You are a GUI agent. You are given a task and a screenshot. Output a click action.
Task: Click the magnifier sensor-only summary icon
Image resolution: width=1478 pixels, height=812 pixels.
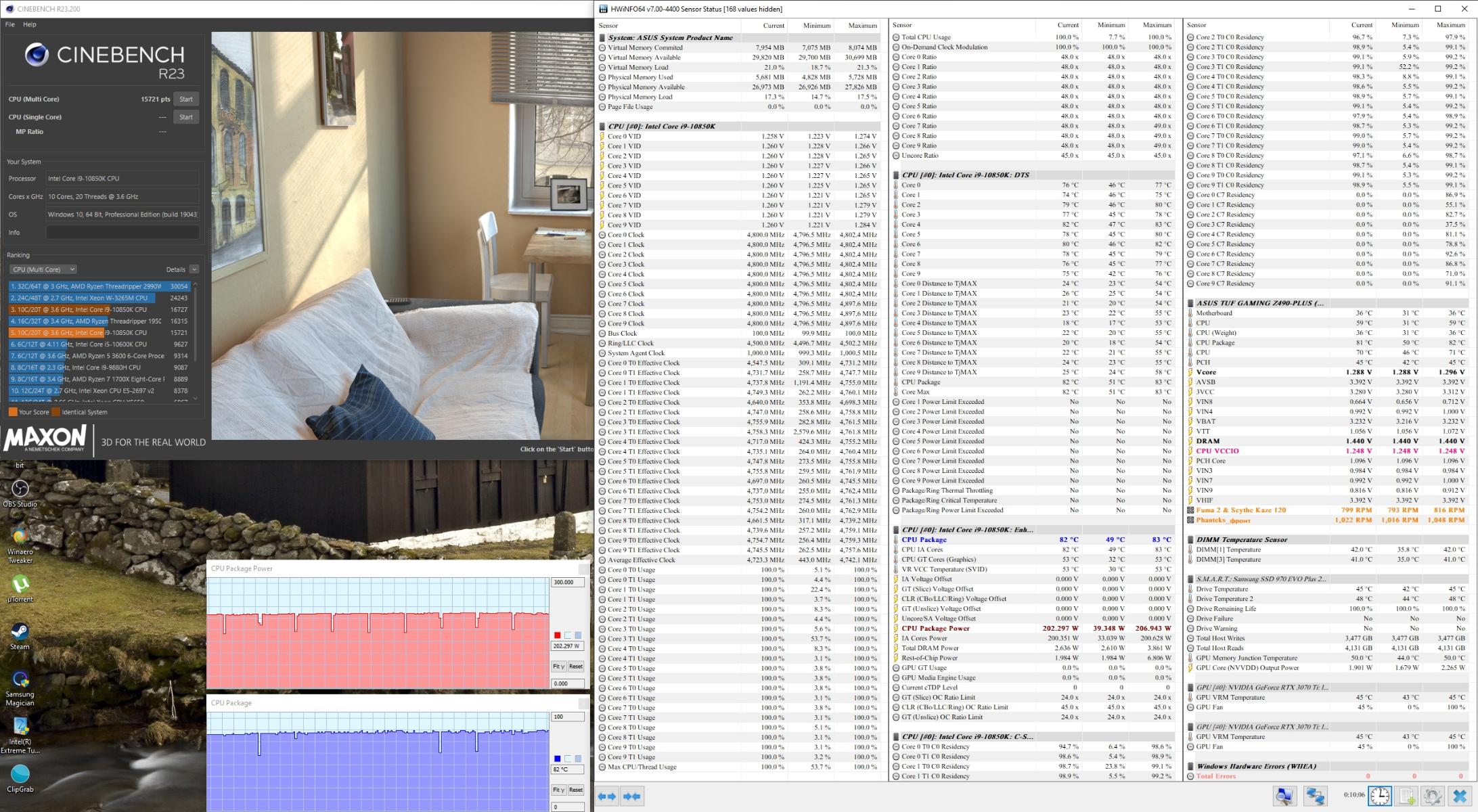[x=1284, y=796]
